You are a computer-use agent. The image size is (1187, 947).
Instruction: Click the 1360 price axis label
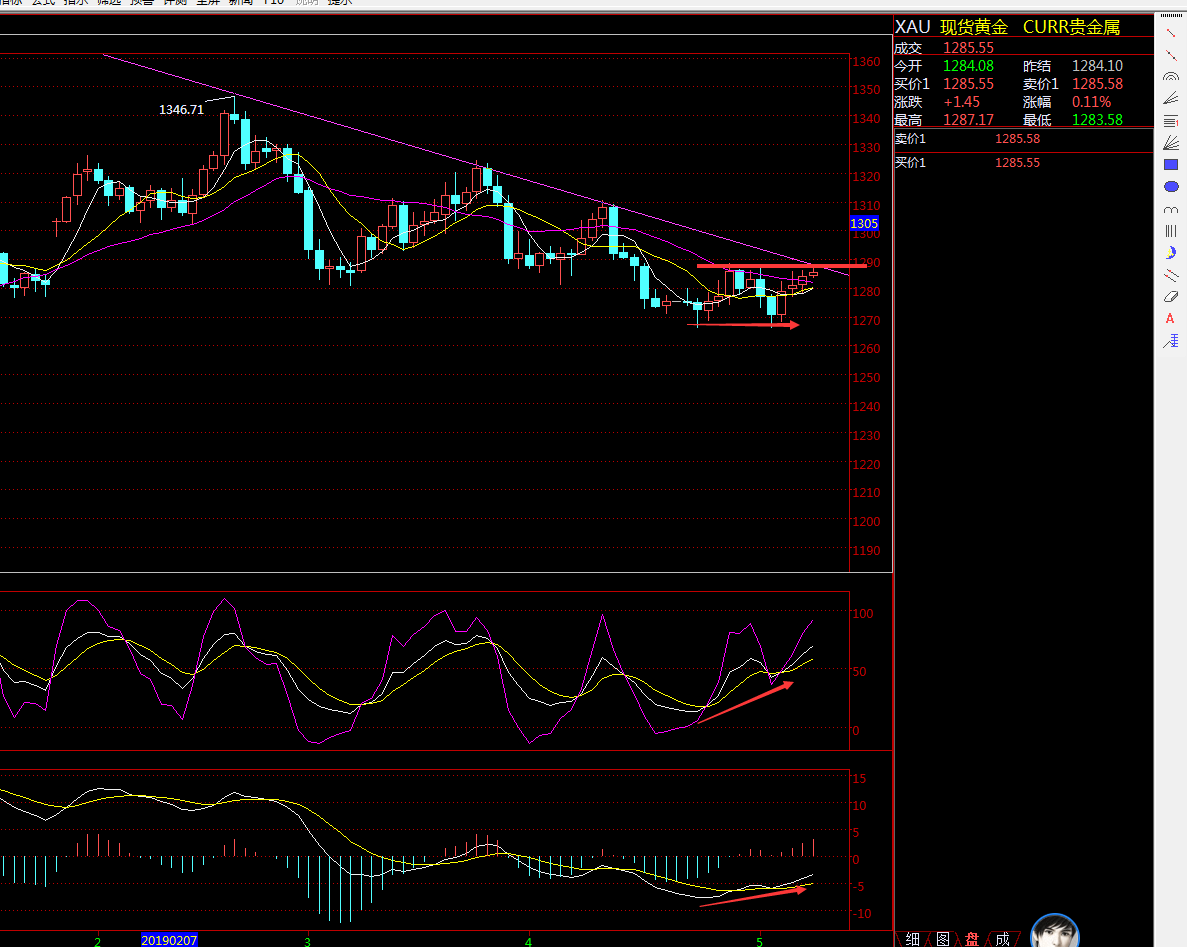[x=866, y=62]
